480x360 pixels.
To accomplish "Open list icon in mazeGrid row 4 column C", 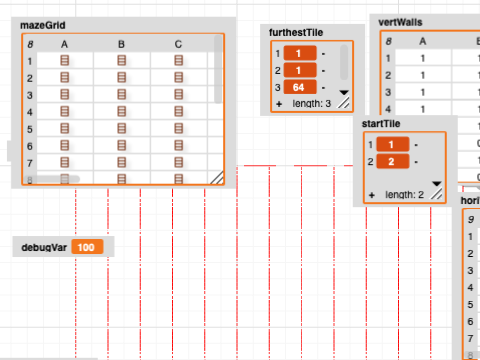I will (179, 112).
